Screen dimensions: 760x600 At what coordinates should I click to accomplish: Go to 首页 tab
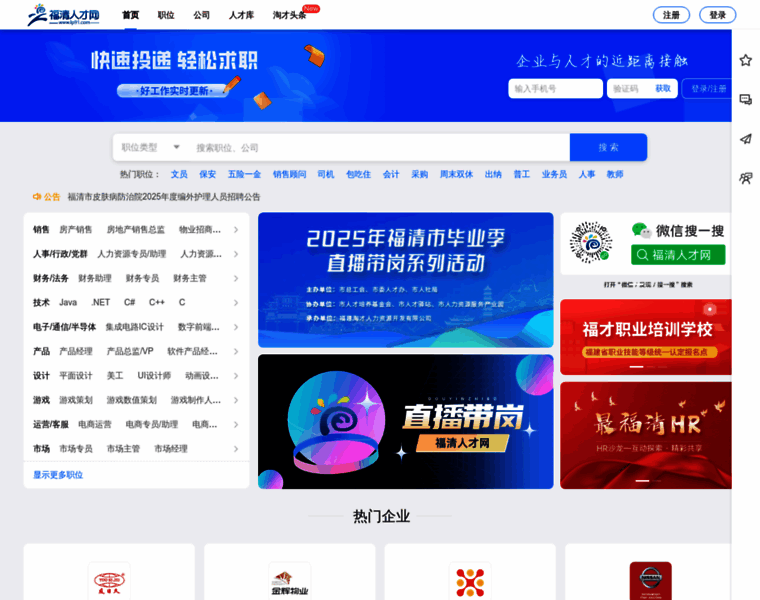click(x=130, y=15)
